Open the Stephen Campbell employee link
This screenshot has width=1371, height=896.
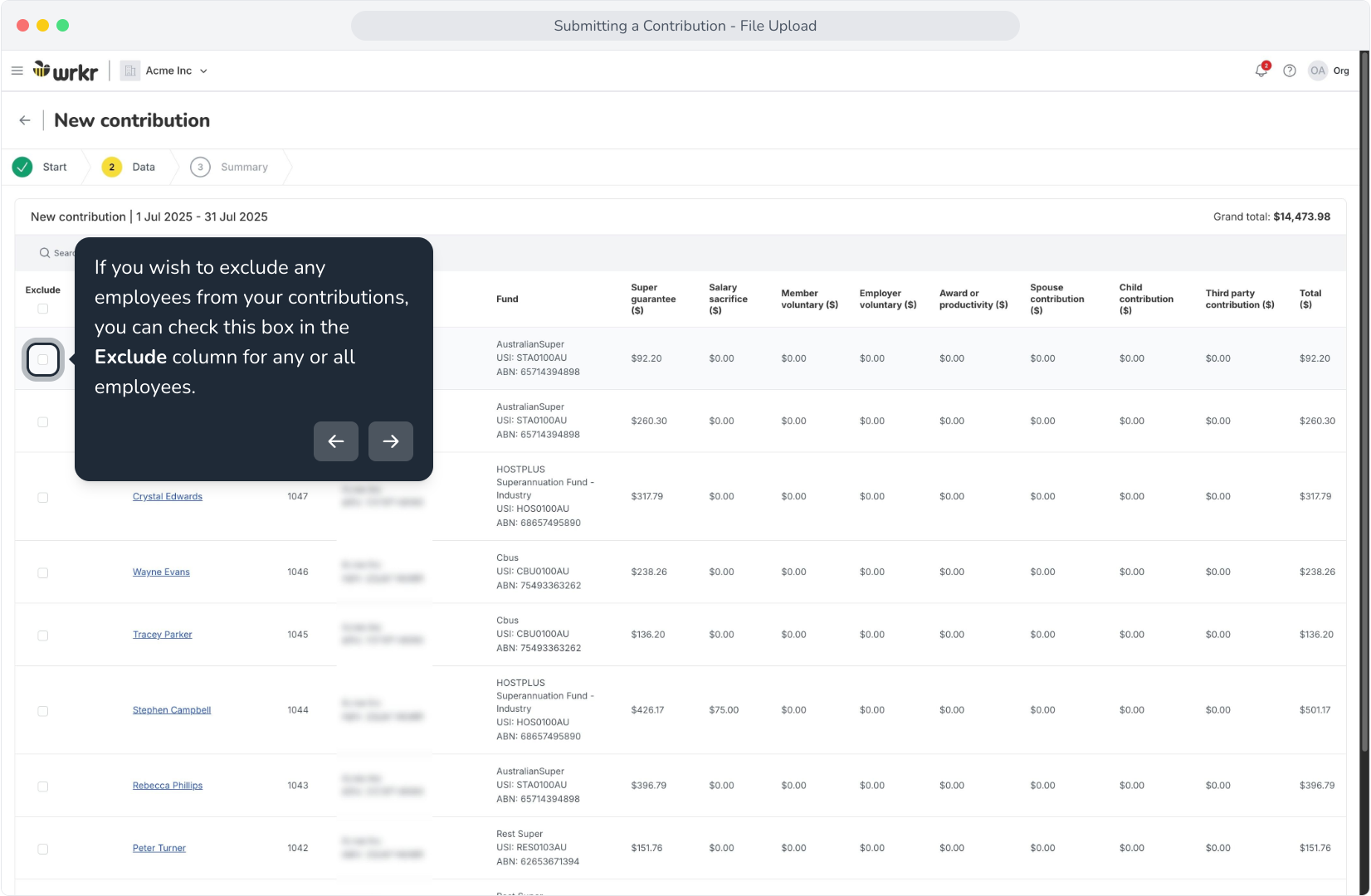(172, 710)
